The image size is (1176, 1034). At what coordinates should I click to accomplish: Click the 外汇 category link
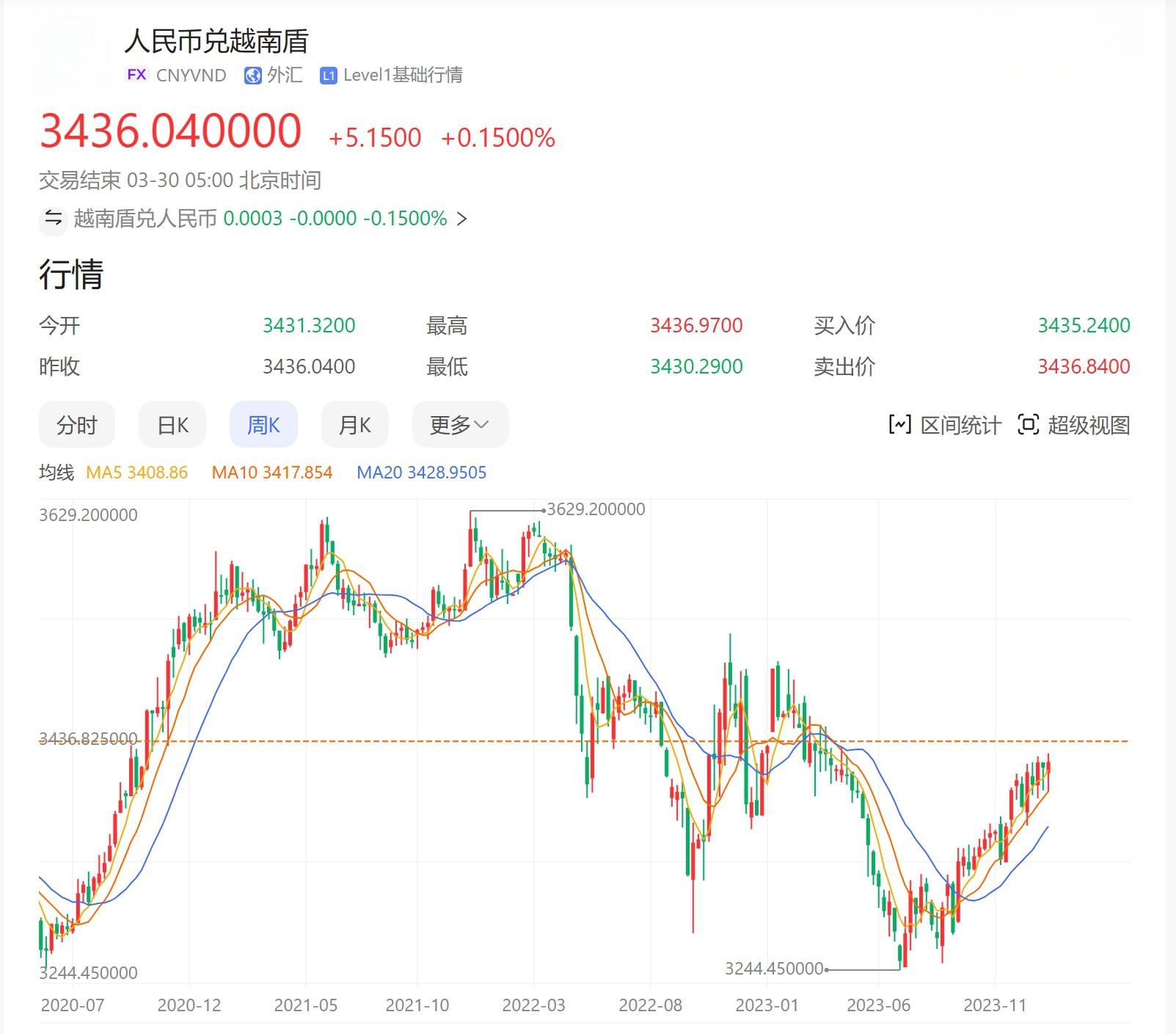click(285, 75)
